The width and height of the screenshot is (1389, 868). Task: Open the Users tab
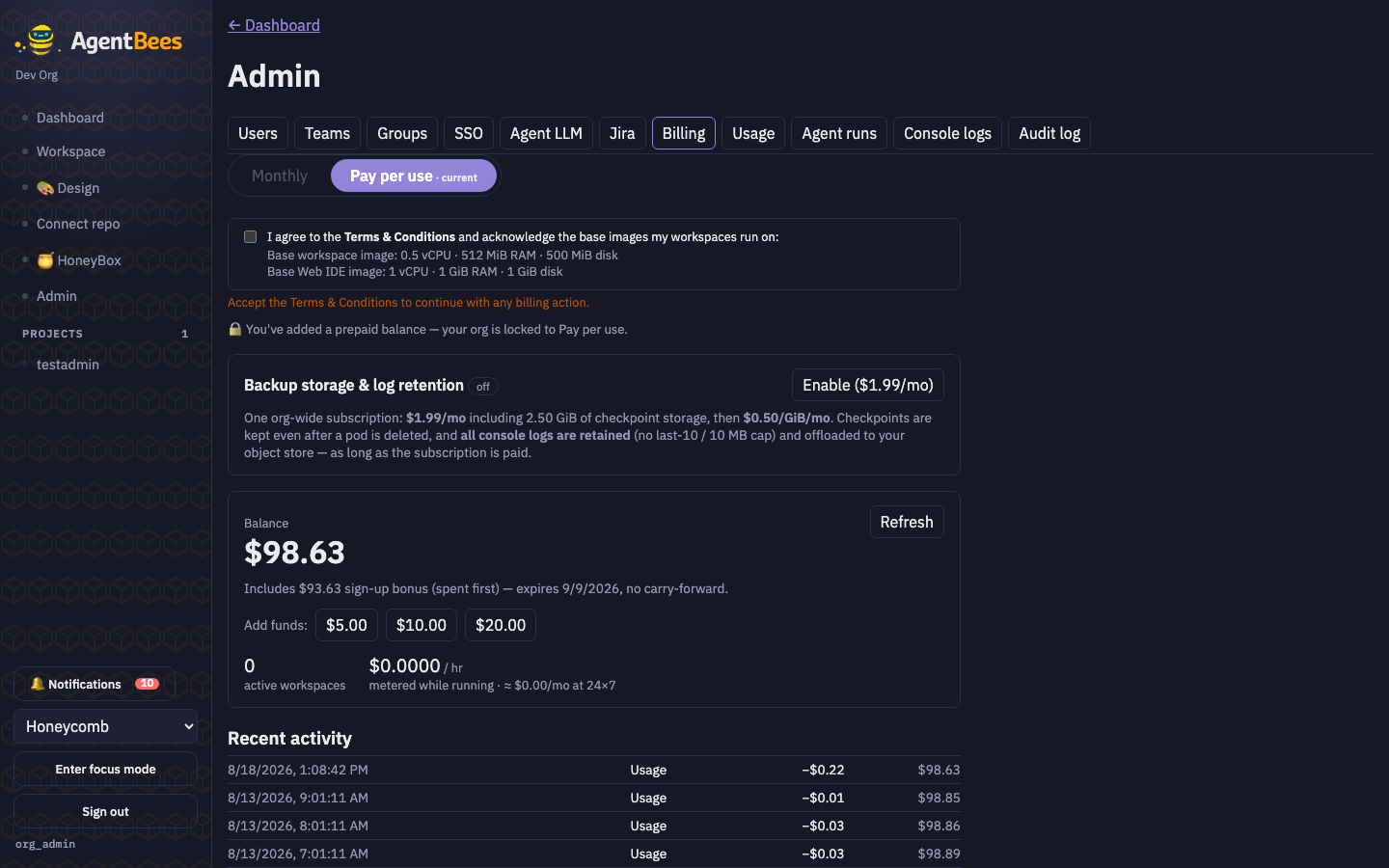(x=258, y=133)
